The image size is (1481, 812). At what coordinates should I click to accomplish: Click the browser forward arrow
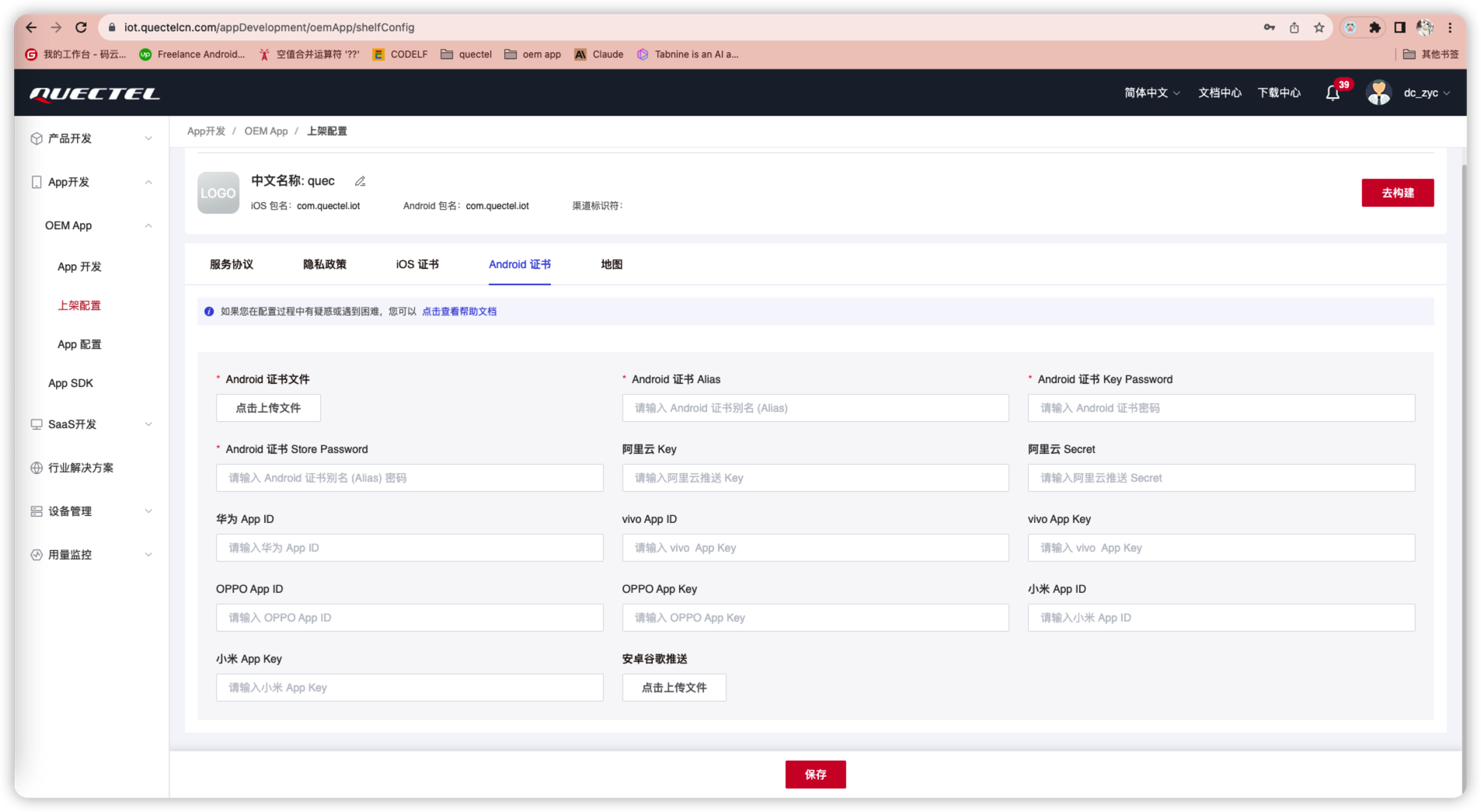(x=56, y=27)
